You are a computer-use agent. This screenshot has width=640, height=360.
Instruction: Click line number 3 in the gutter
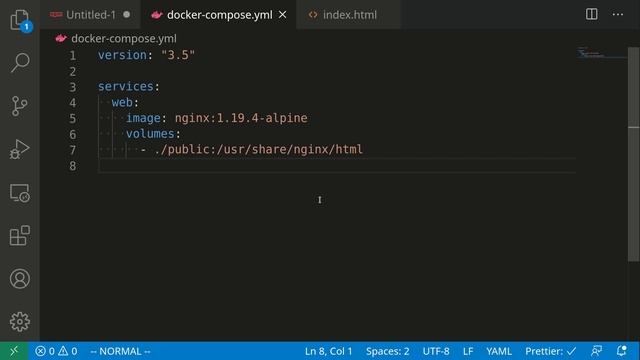[x=72, y=87]
